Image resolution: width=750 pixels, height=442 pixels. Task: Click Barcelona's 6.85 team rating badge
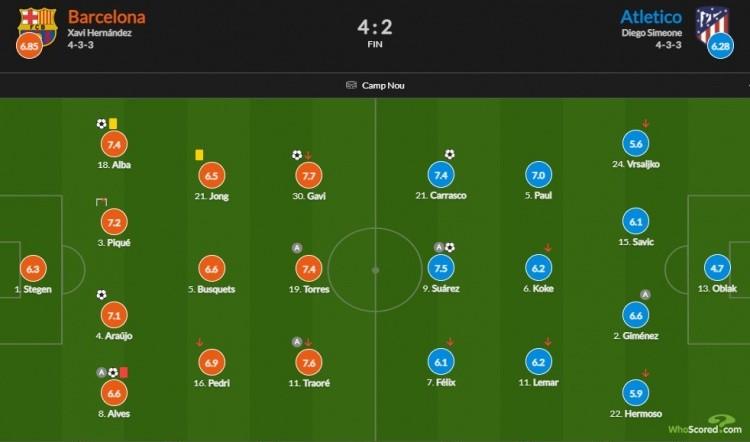[x=29, y=46]
